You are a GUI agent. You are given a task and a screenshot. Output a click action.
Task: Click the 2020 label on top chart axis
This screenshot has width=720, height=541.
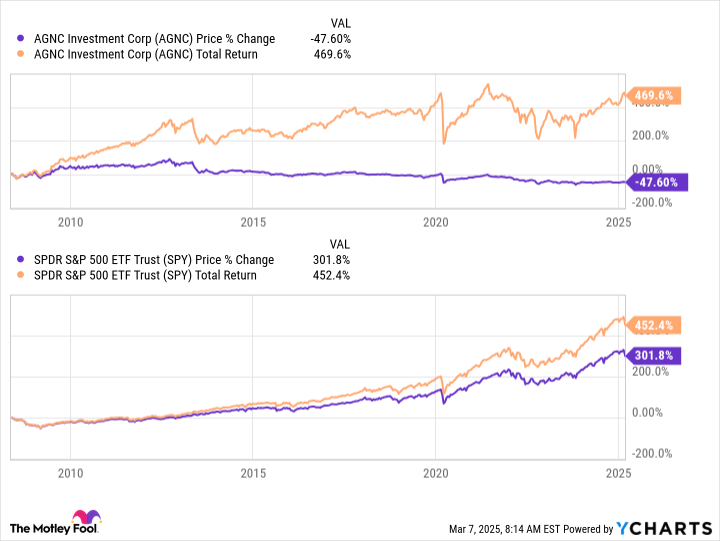click(436, 220)
